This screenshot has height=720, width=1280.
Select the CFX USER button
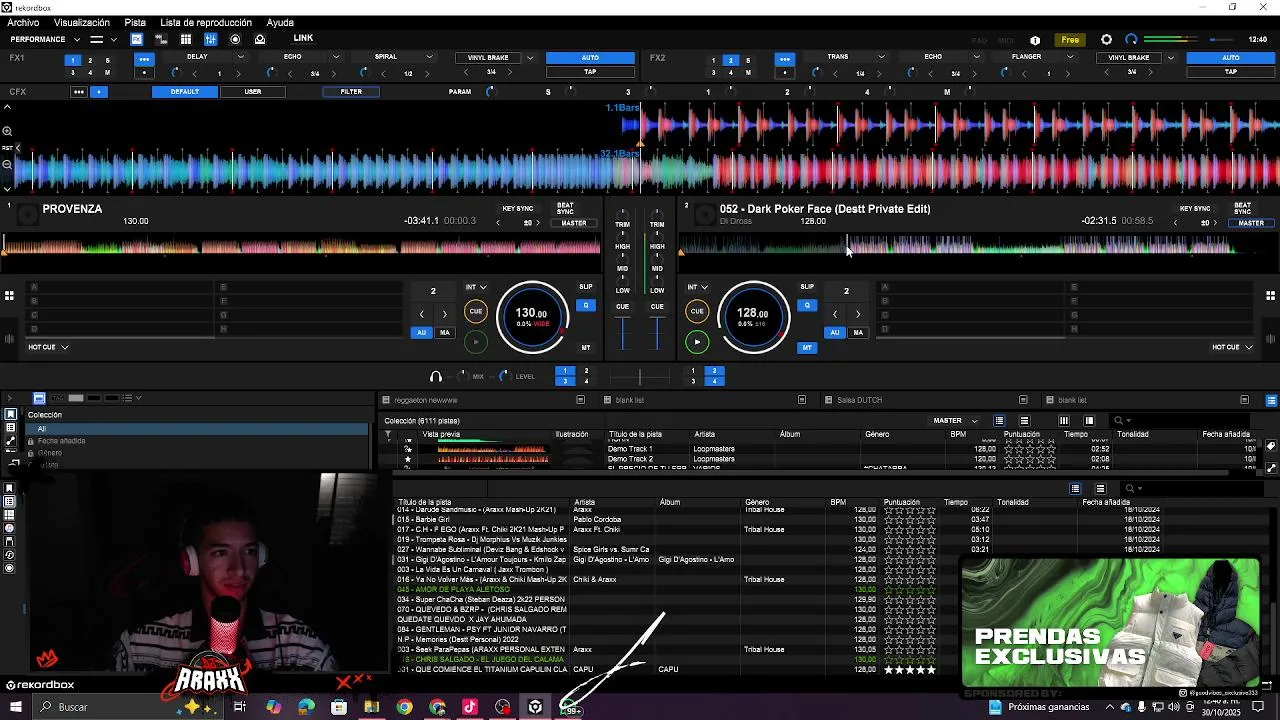point(253,92)
